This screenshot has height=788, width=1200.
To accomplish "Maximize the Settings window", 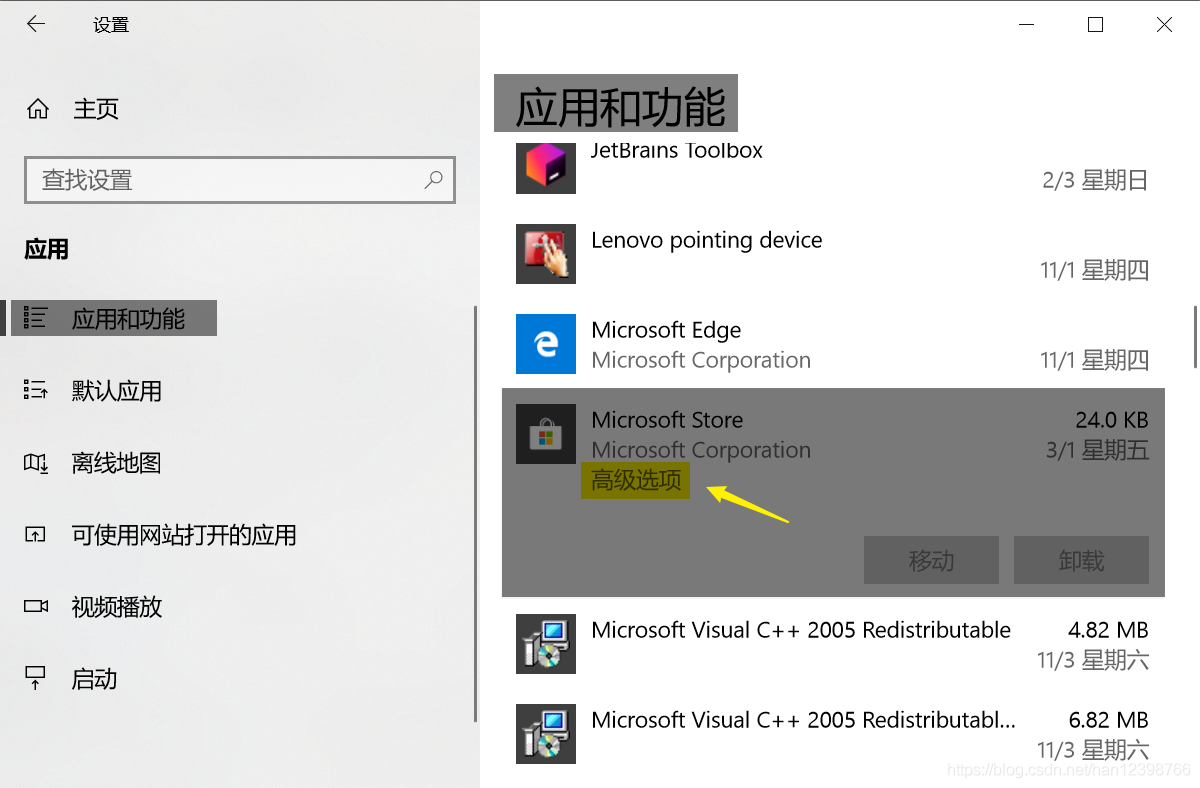I will [x=1095, y=25].
